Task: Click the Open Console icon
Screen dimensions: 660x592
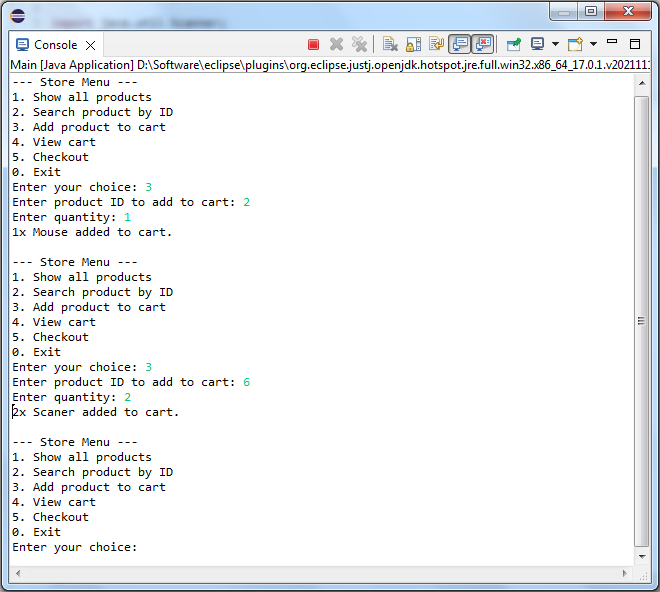Action: click(575, 45)
